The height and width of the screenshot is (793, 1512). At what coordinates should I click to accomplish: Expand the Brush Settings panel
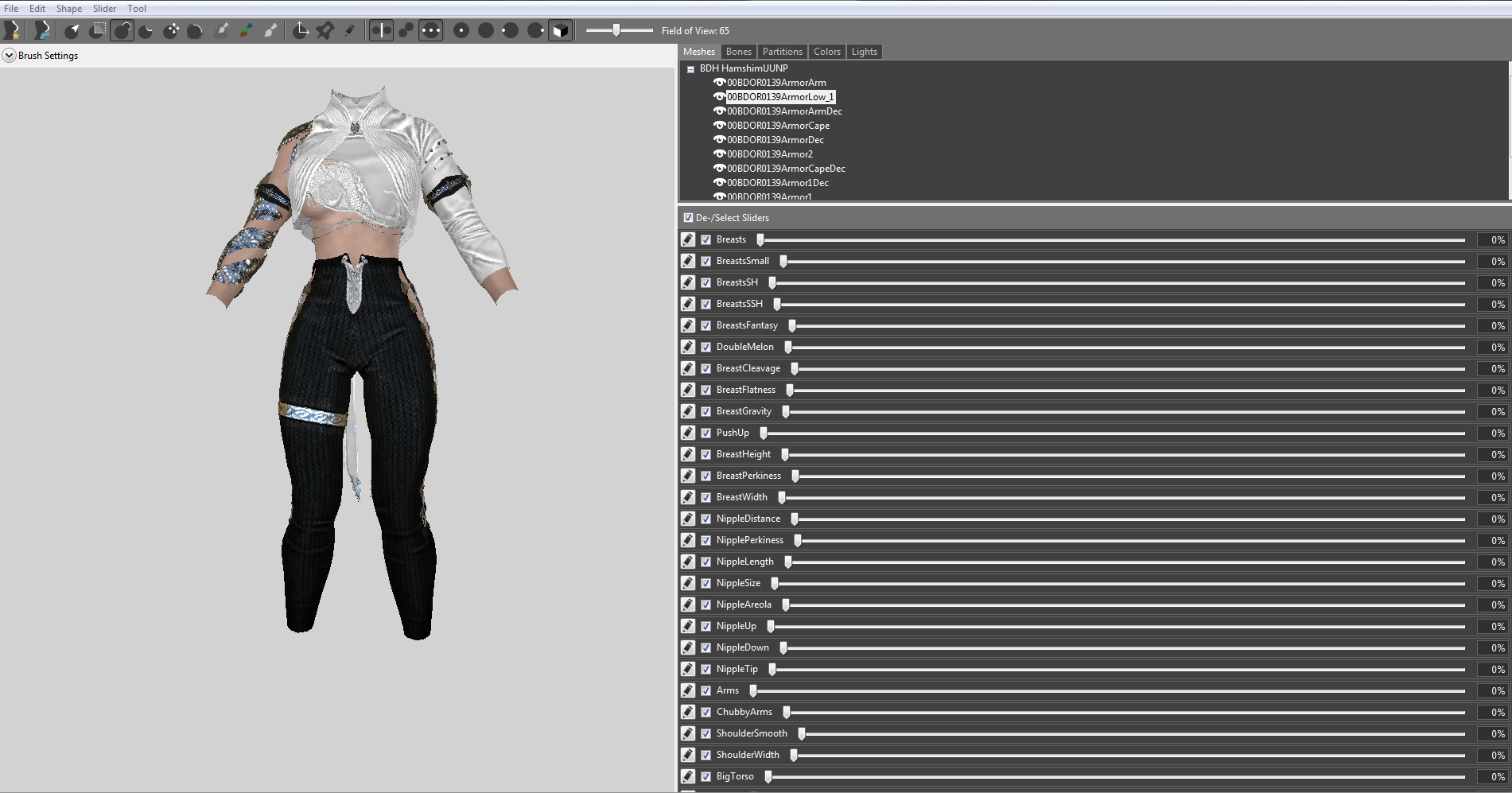click(x=9, y=56)
